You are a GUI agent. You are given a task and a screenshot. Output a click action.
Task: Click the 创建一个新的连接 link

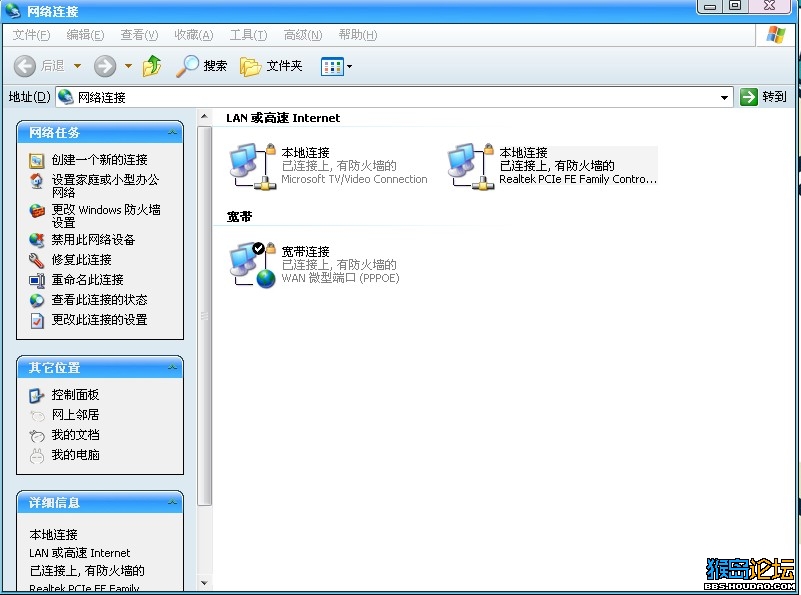pos(100,160)
